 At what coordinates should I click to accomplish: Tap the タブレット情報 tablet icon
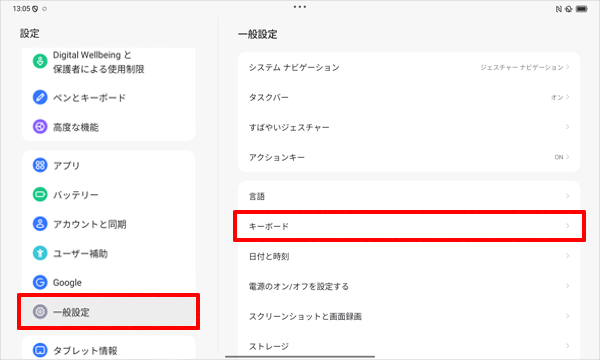coord(40,350)
